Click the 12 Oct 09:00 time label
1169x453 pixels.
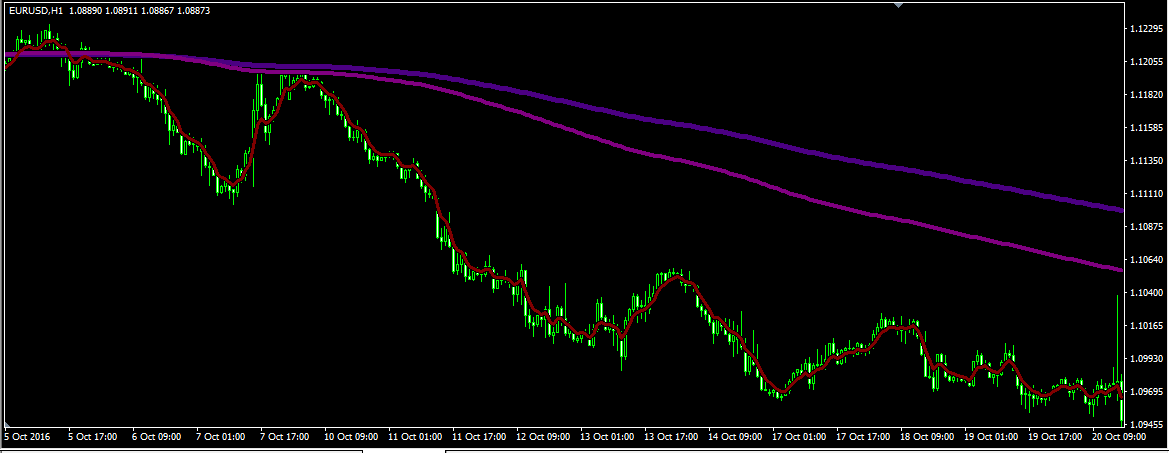coord(541,437)
